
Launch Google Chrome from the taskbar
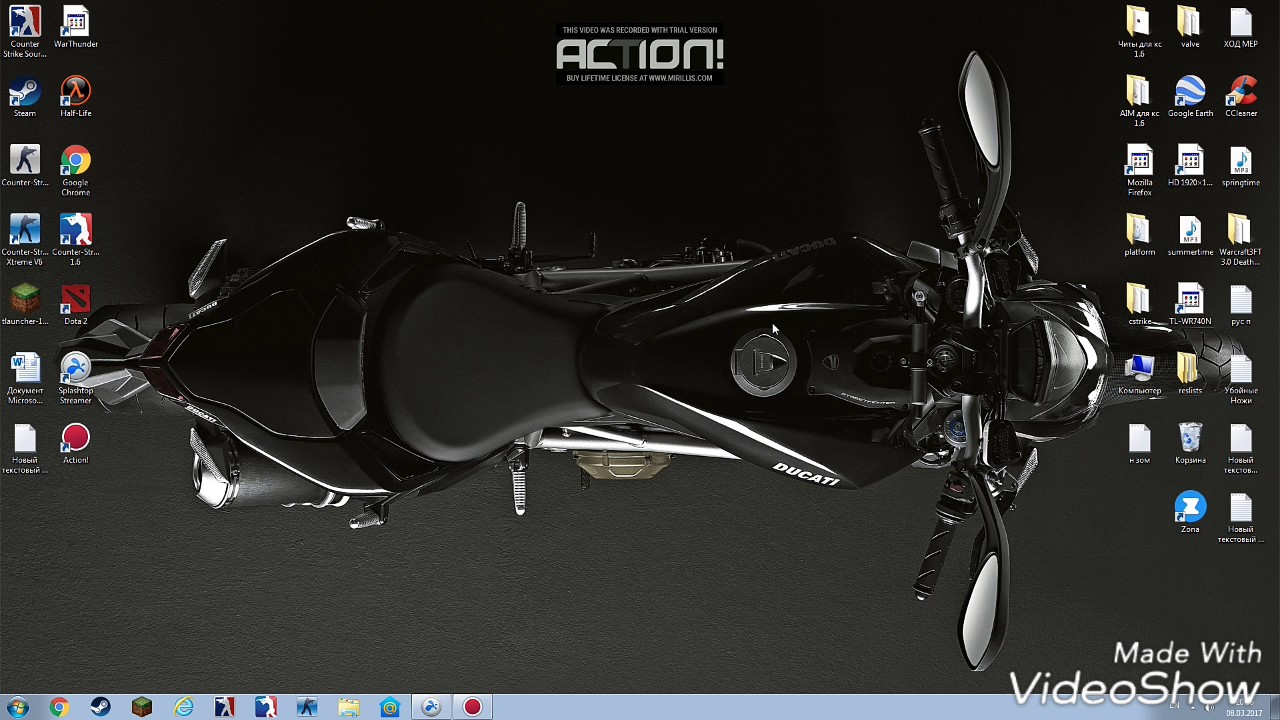click(x=59, y=707)
